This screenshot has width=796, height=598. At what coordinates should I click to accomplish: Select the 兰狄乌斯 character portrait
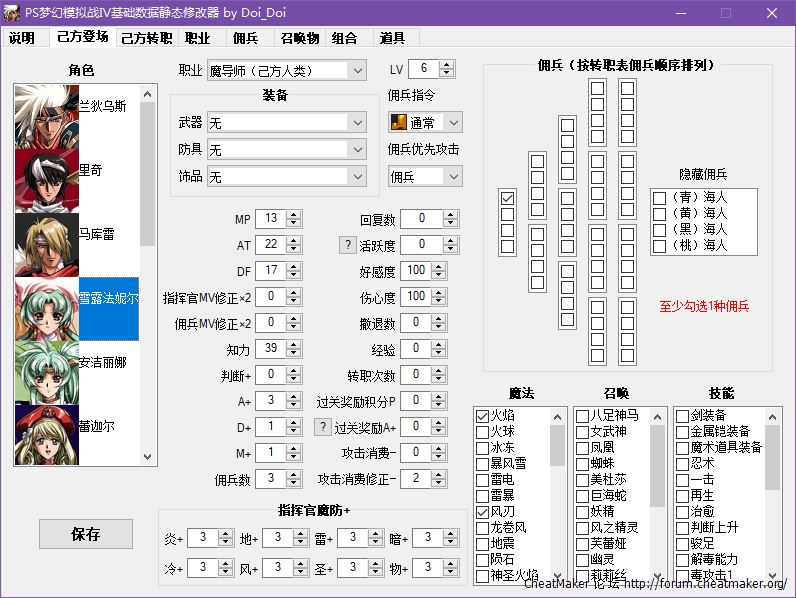(x=47, y=116)
